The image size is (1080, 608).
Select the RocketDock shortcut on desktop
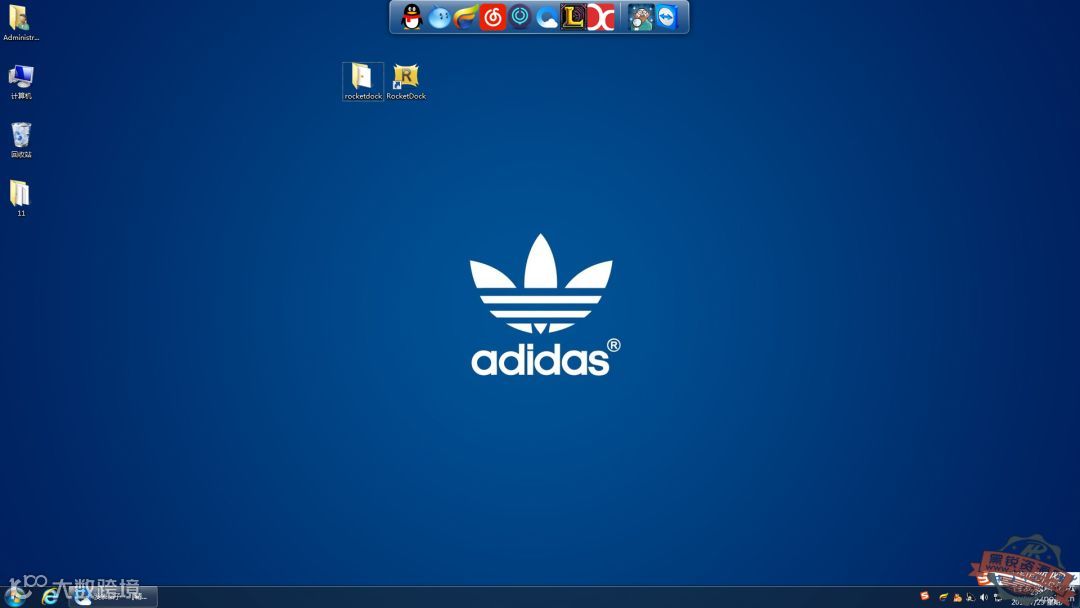406,81
